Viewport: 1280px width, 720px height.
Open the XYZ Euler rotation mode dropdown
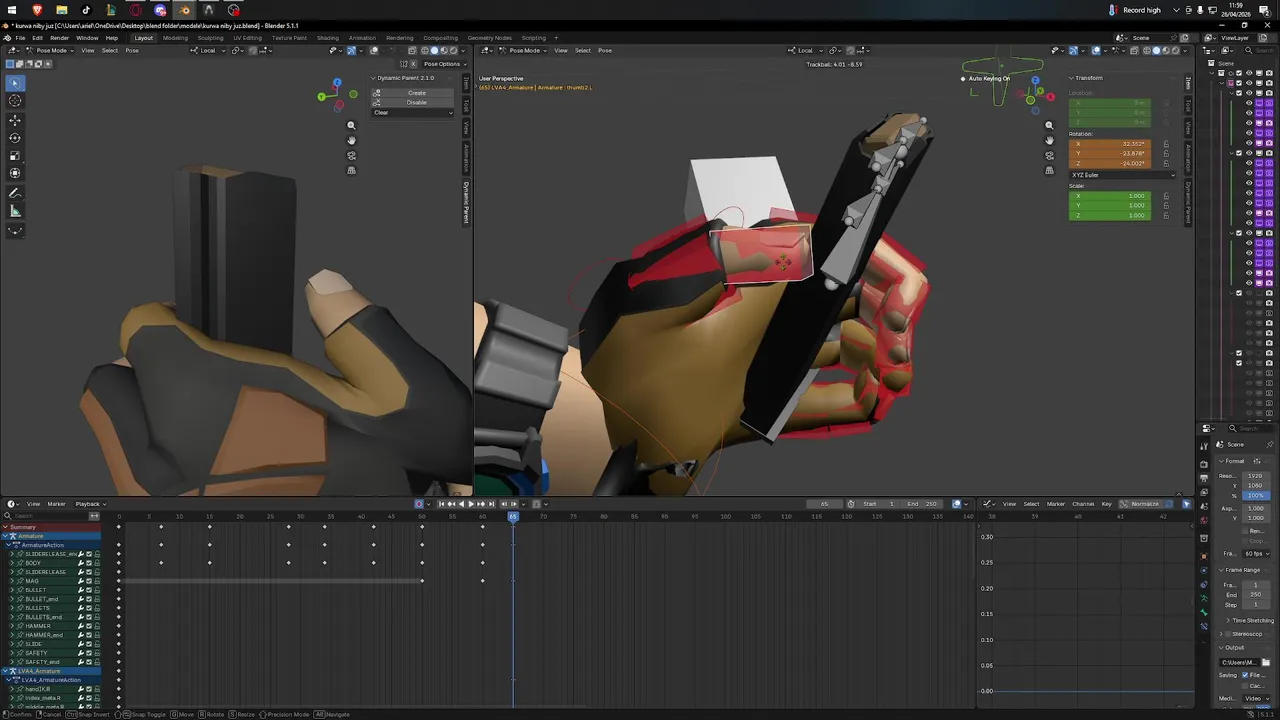(1122, 175)
